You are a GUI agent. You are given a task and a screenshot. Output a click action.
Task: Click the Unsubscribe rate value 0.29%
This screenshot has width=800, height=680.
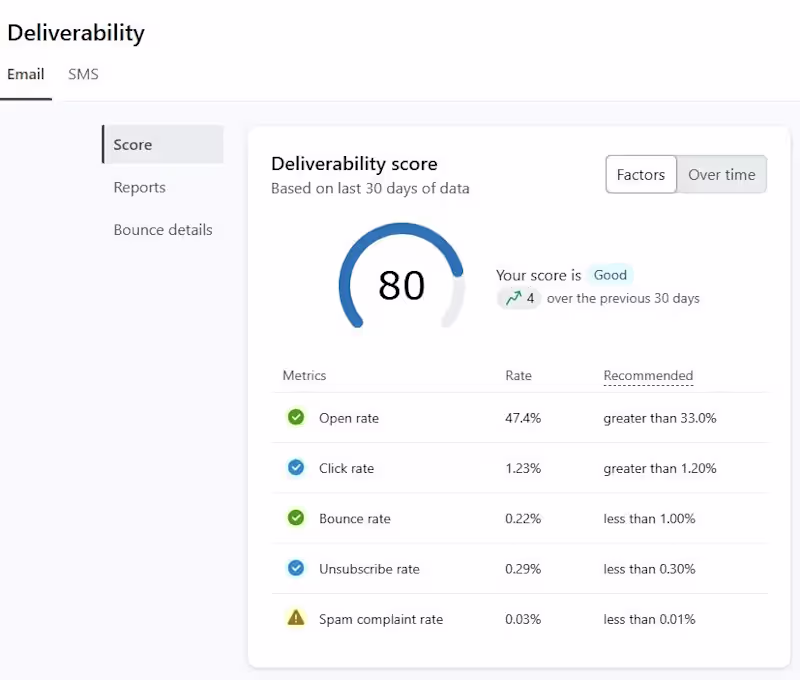[x=523, y=569]
